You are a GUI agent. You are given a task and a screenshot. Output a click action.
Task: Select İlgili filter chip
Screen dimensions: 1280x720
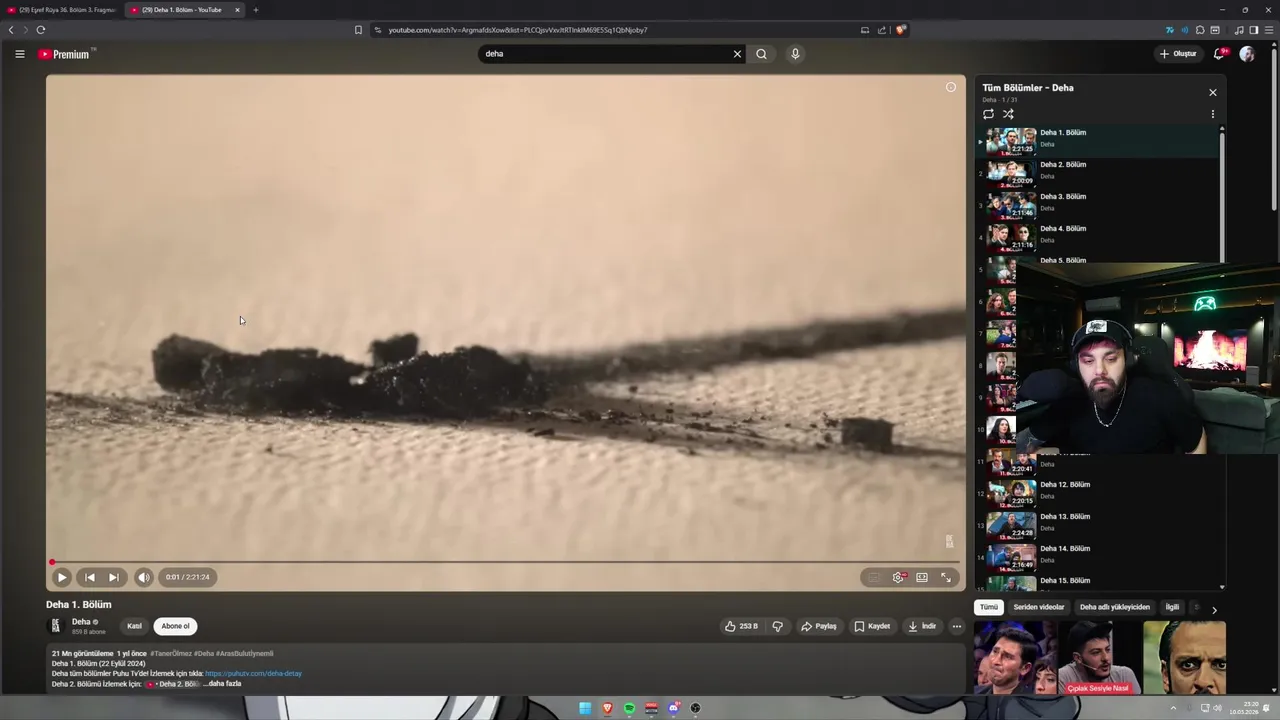tap(1172, 607)
